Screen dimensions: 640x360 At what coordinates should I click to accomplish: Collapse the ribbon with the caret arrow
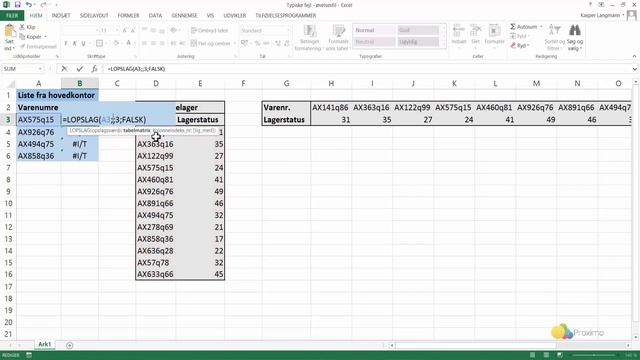point(634,56)
